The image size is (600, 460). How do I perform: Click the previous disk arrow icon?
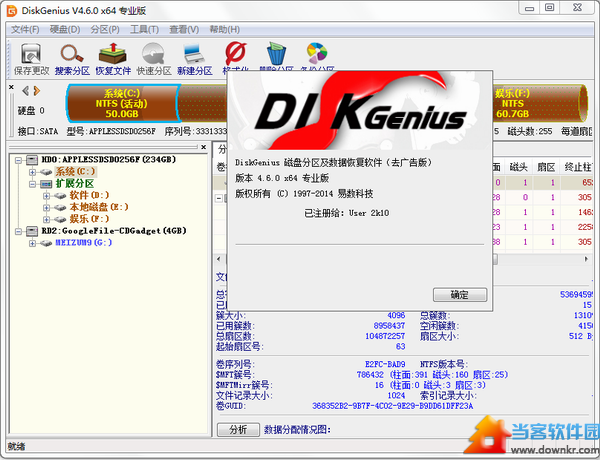coord(24,92)
